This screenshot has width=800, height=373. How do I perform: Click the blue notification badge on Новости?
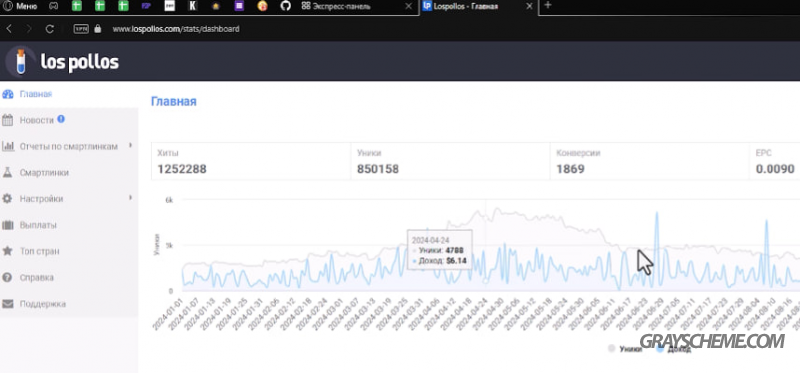61,119
